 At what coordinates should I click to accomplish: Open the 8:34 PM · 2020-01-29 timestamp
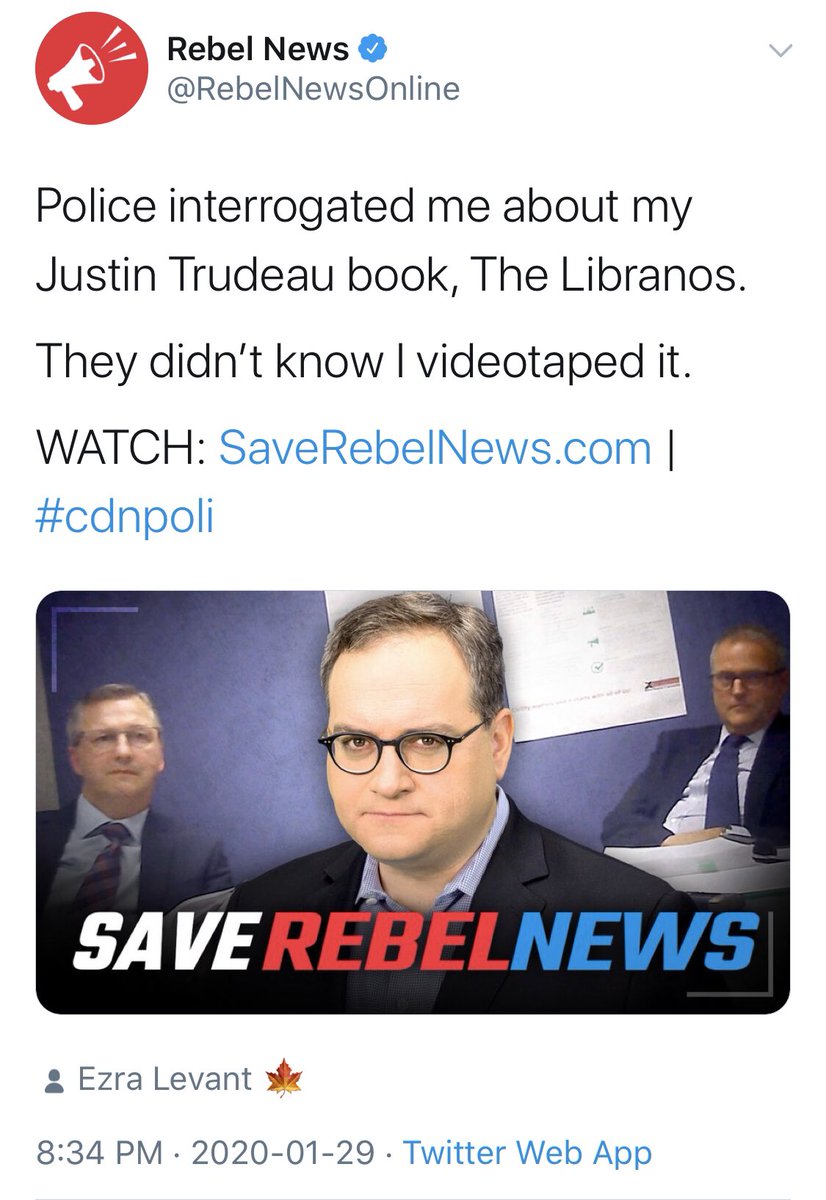[210, 1153]
